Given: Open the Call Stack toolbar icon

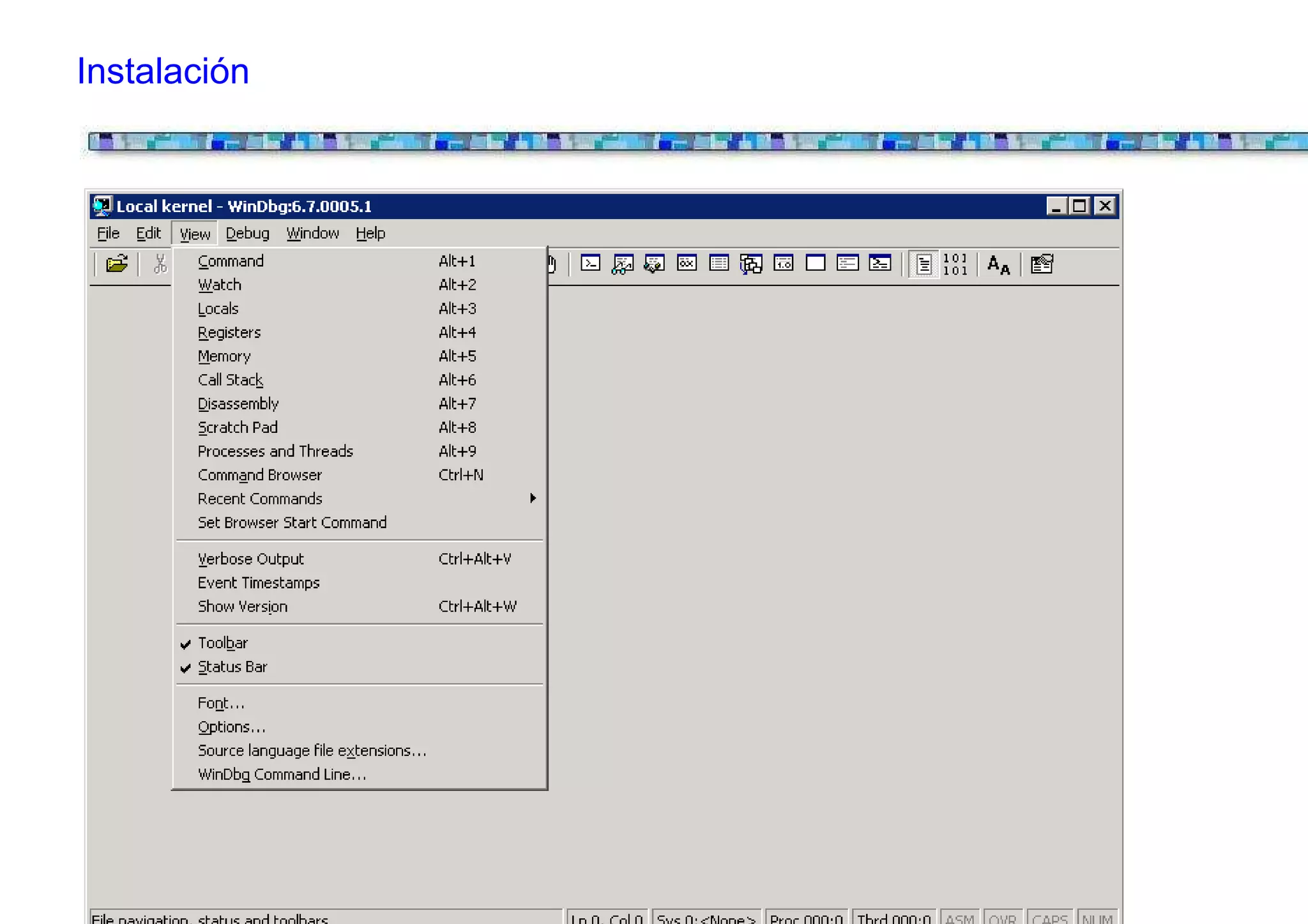Looking at the screenshot, I should click(x=751, y=263).
